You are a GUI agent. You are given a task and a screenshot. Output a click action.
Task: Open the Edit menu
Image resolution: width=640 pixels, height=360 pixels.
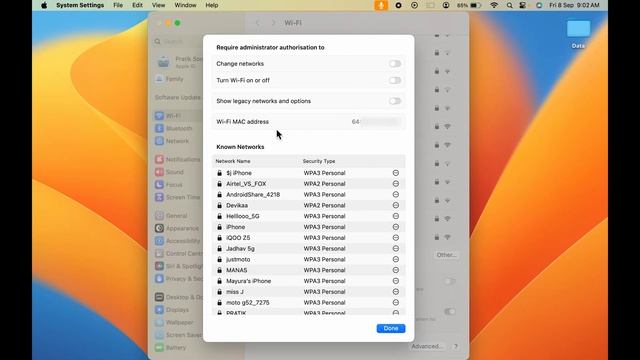coord(138,5)
